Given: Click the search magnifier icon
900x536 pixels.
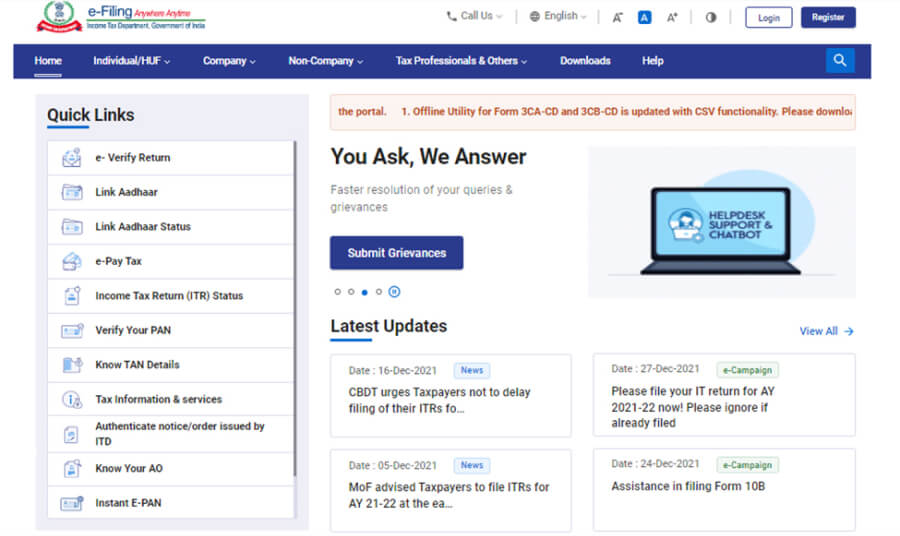Looking at the screenshot, I should click(840, 61).
